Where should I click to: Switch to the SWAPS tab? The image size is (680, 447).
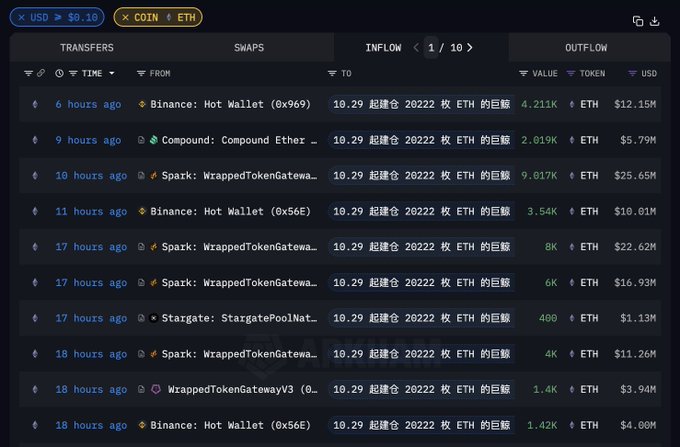[x=249, y=48]
